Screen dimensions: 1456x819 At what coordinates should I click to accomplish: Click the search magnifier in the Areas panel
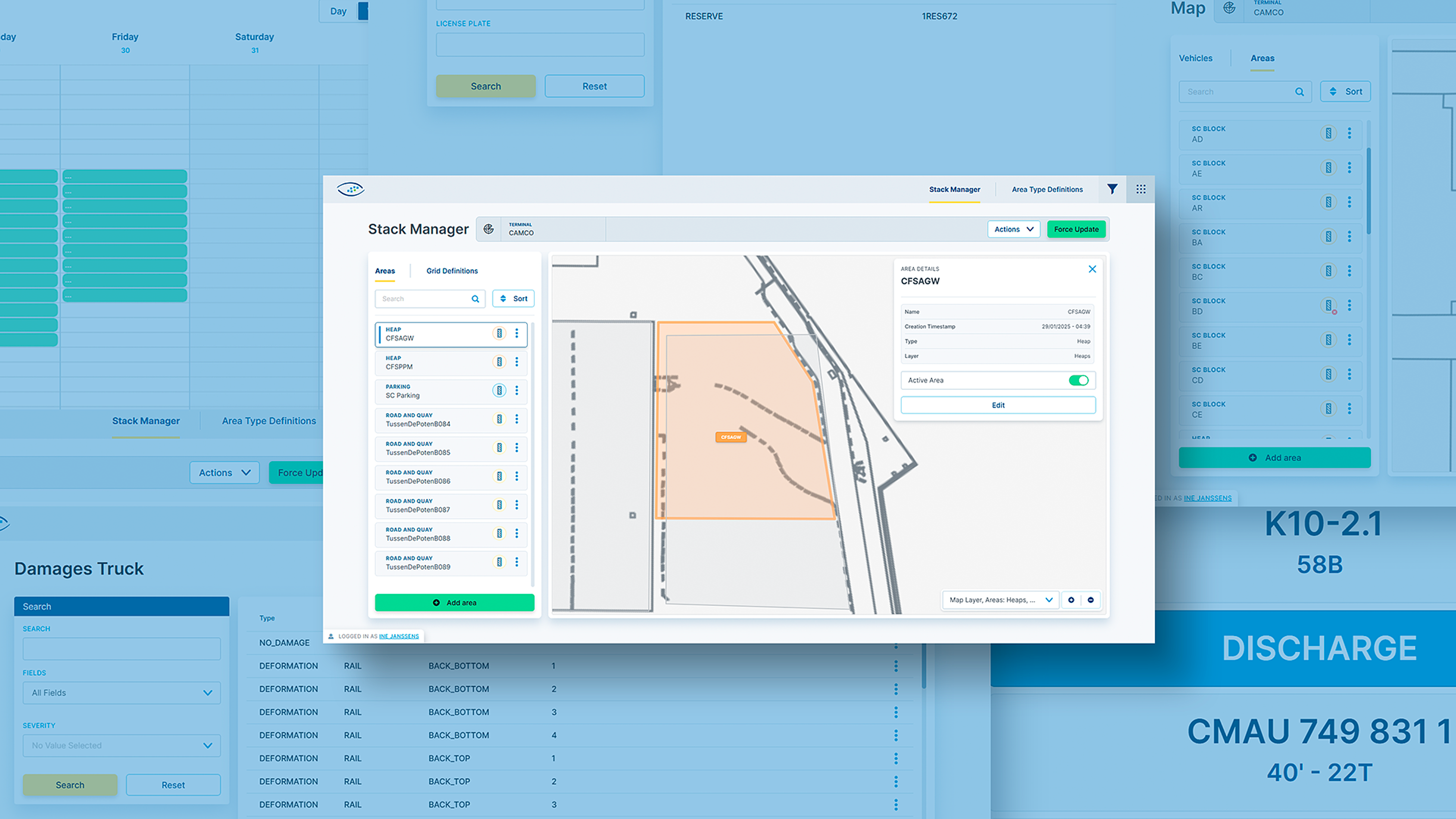[475, 299]
